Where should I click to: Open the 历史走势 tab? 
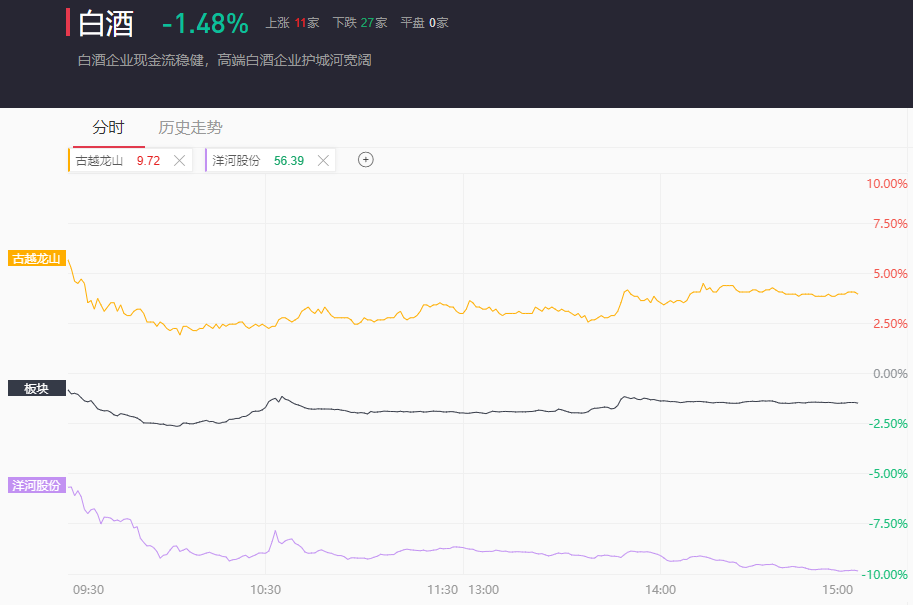[190, 127]
